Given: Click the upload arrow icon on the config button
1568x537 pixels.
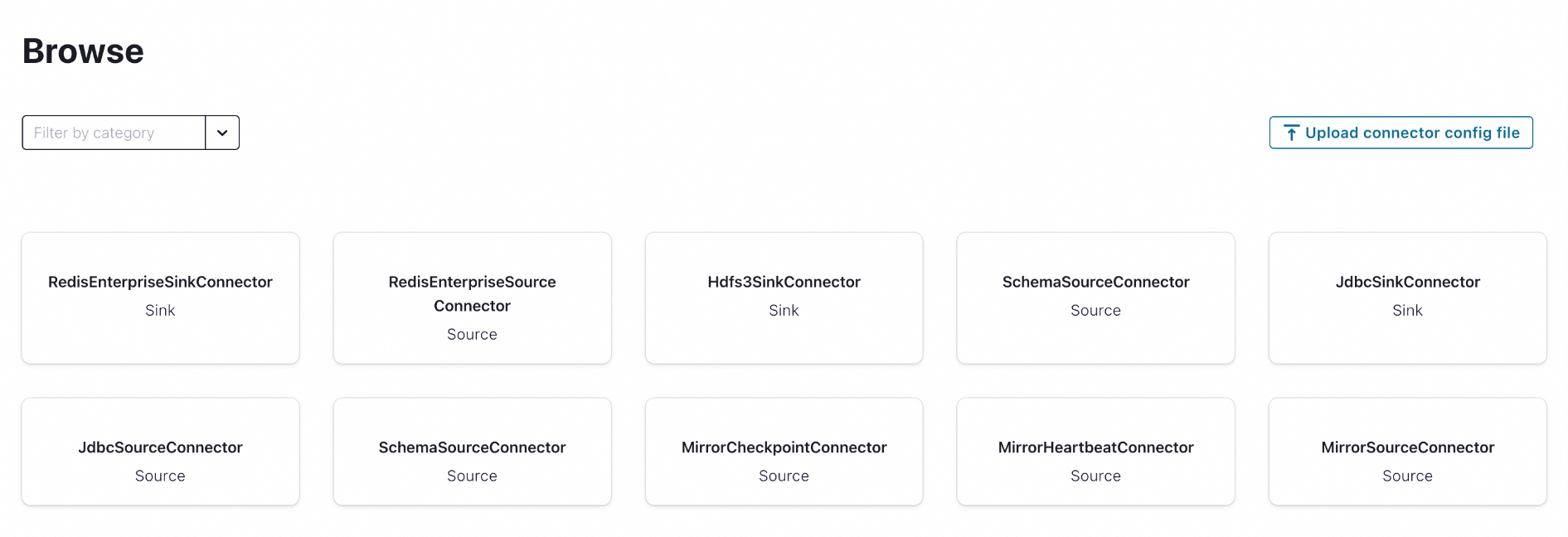Looking at the screenshot, I should 1291,133.
